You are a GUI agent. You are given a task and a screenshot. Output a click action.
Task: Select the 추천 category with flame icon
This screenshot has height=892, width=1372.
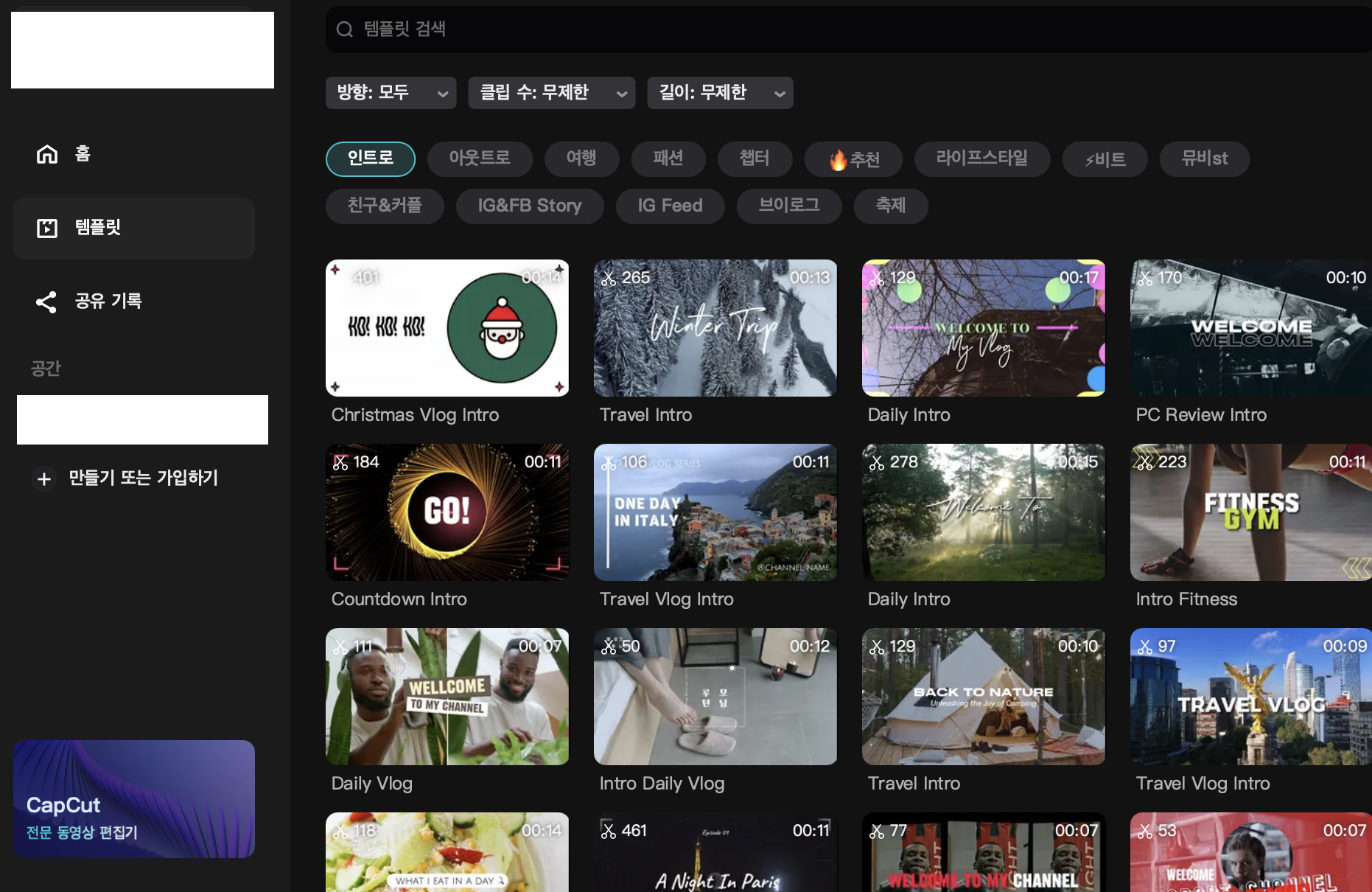pos(854,158)
